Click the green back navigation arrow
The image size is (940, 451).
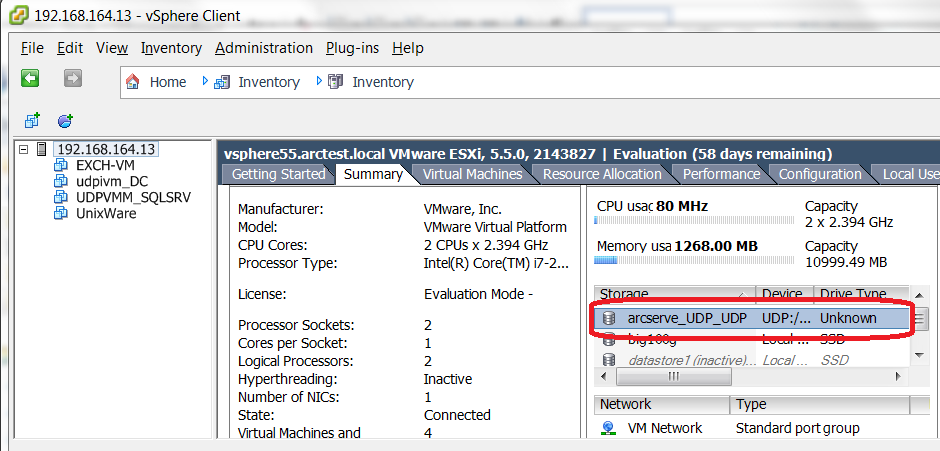pos(30,79)
